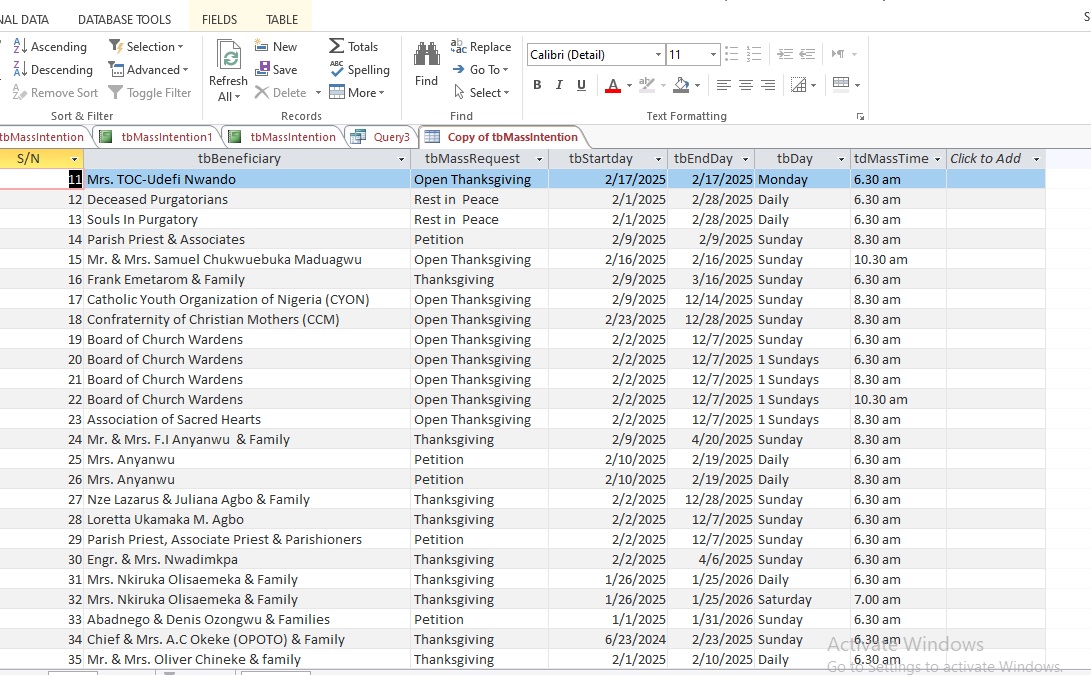
Task: Toggle Underline text formatting
Action: pyautogui.click(x=581, y=85)
